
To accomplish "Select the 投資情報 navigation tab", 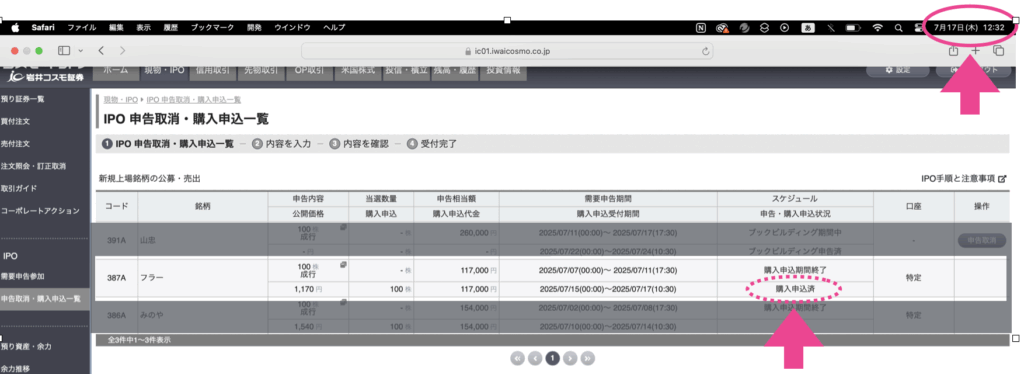I will point(503,71).
